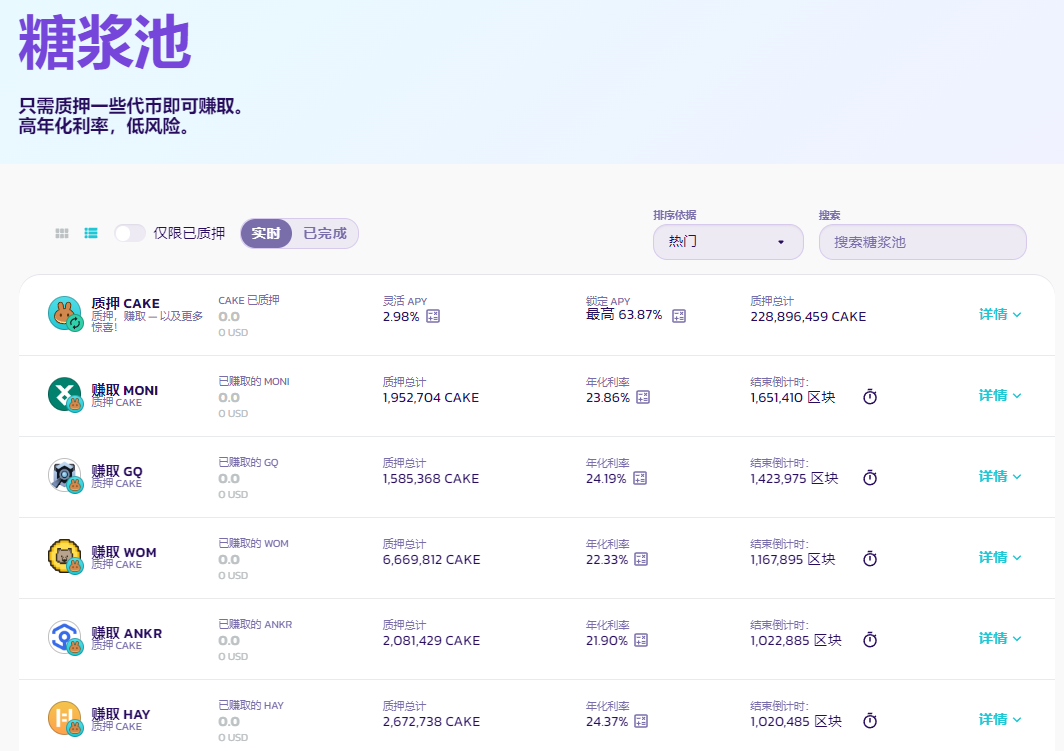Click the 赚取 WOM pool title

tap(124, 552)
